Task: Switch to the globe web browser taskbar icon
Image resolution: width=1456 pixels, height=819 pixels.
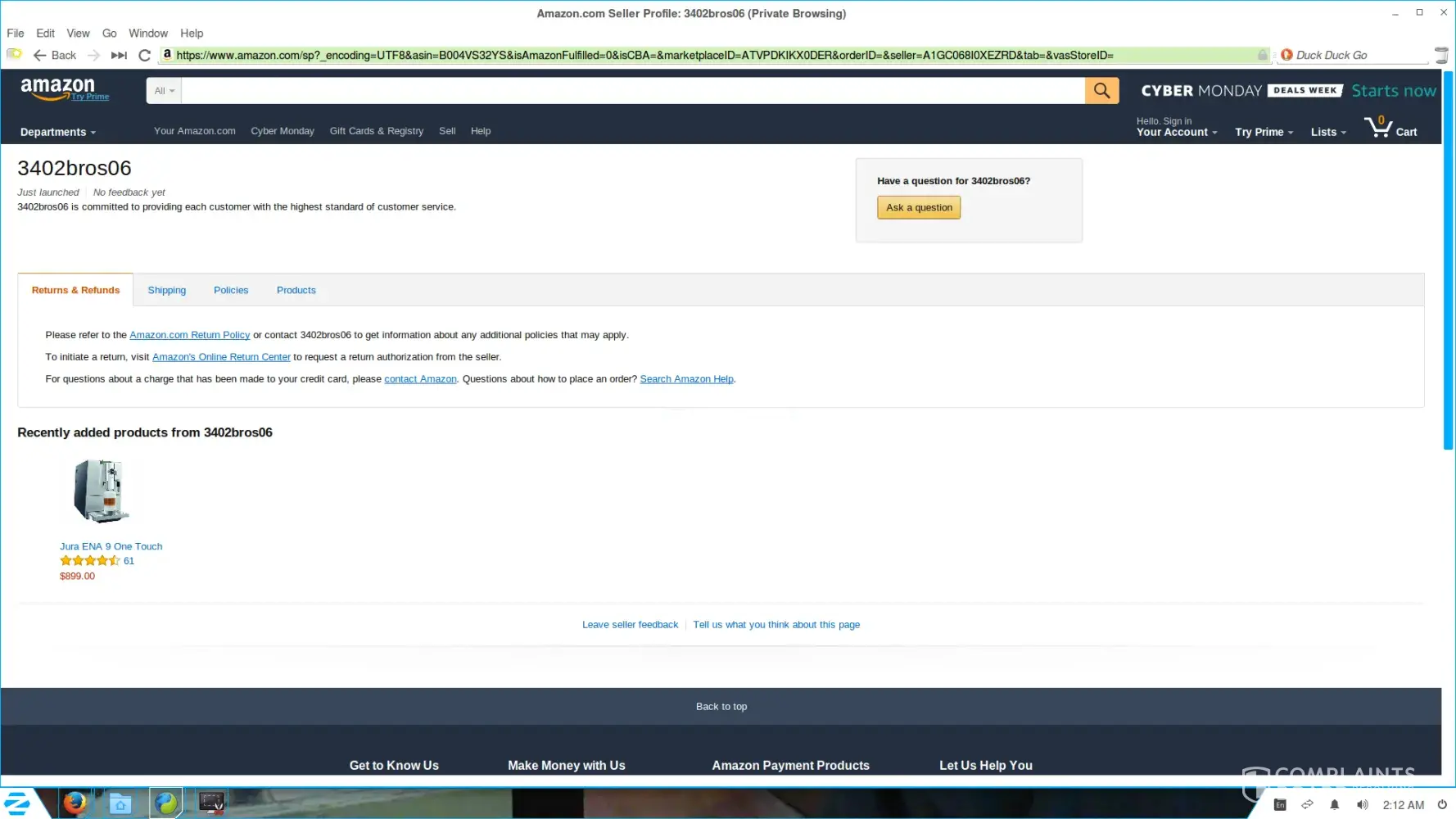Action: [x=166, y=803]
